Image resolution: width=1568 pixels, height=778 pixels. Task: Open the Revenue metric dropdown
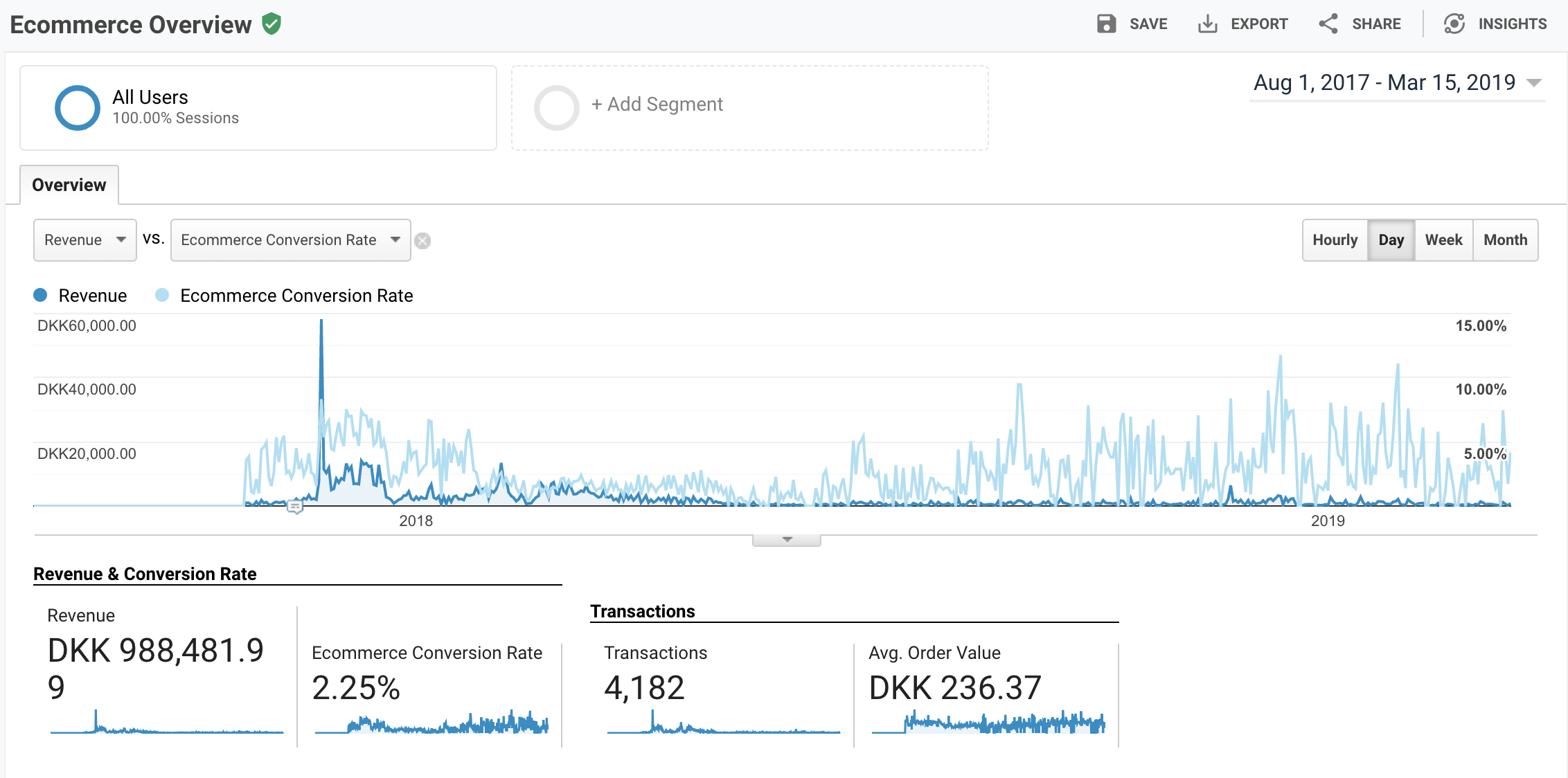click(84, 240)
